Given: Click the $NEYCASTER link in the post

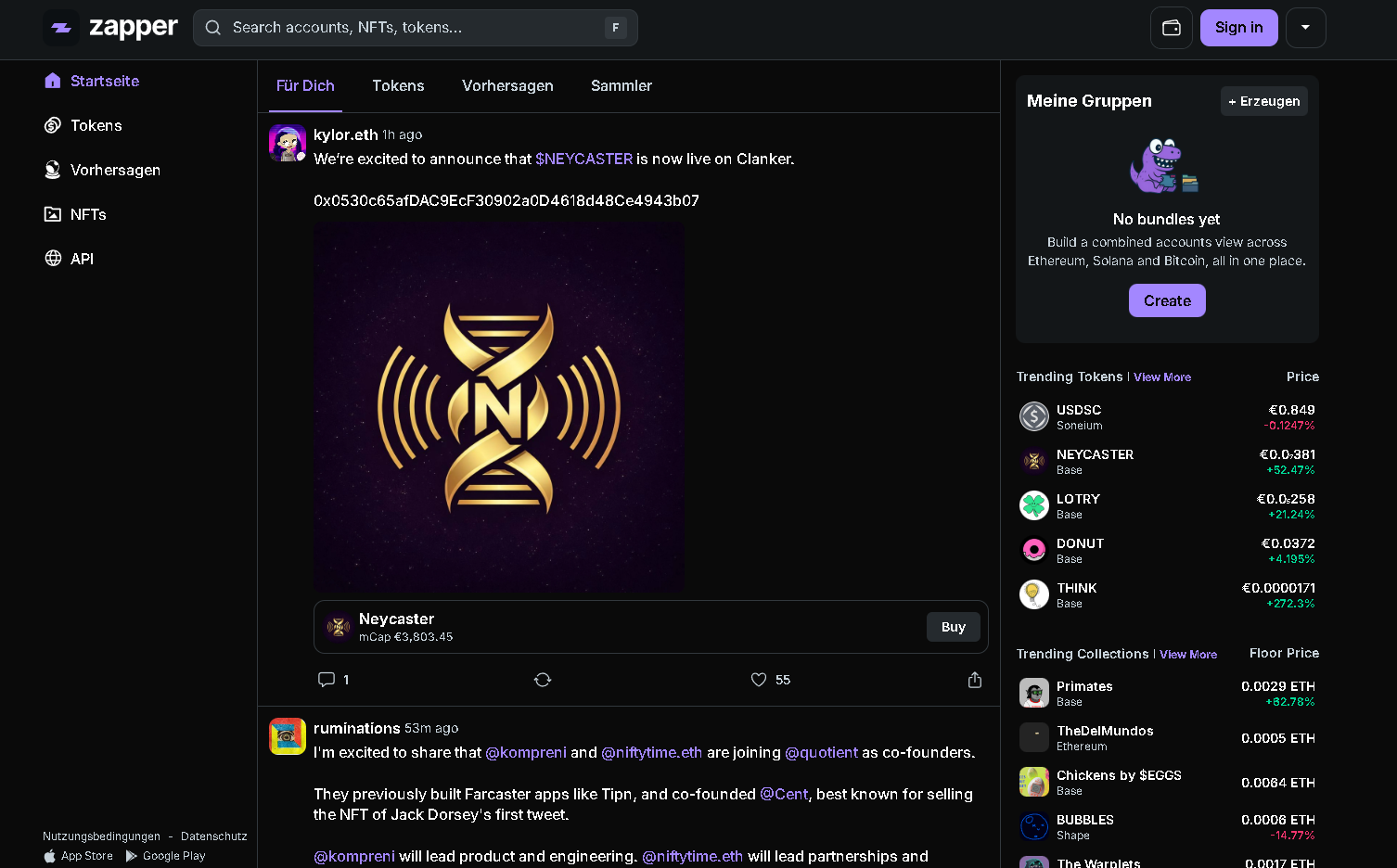Looking at the screenshot, I should 583,159.
